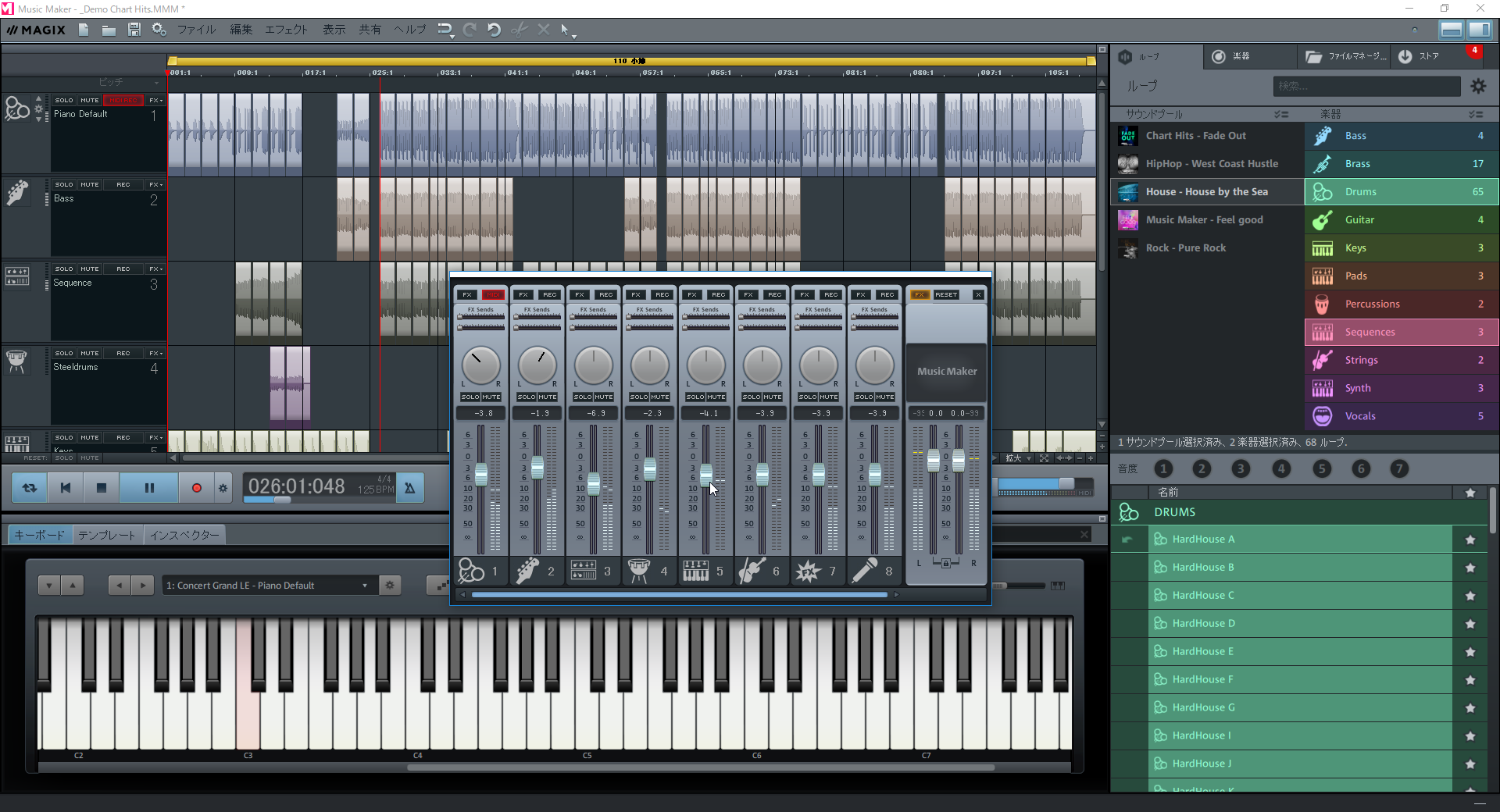This screenshot has width=1500, height=812.
Task: Favorite HardHouse A with star icon
Action: pos(1470,540)
